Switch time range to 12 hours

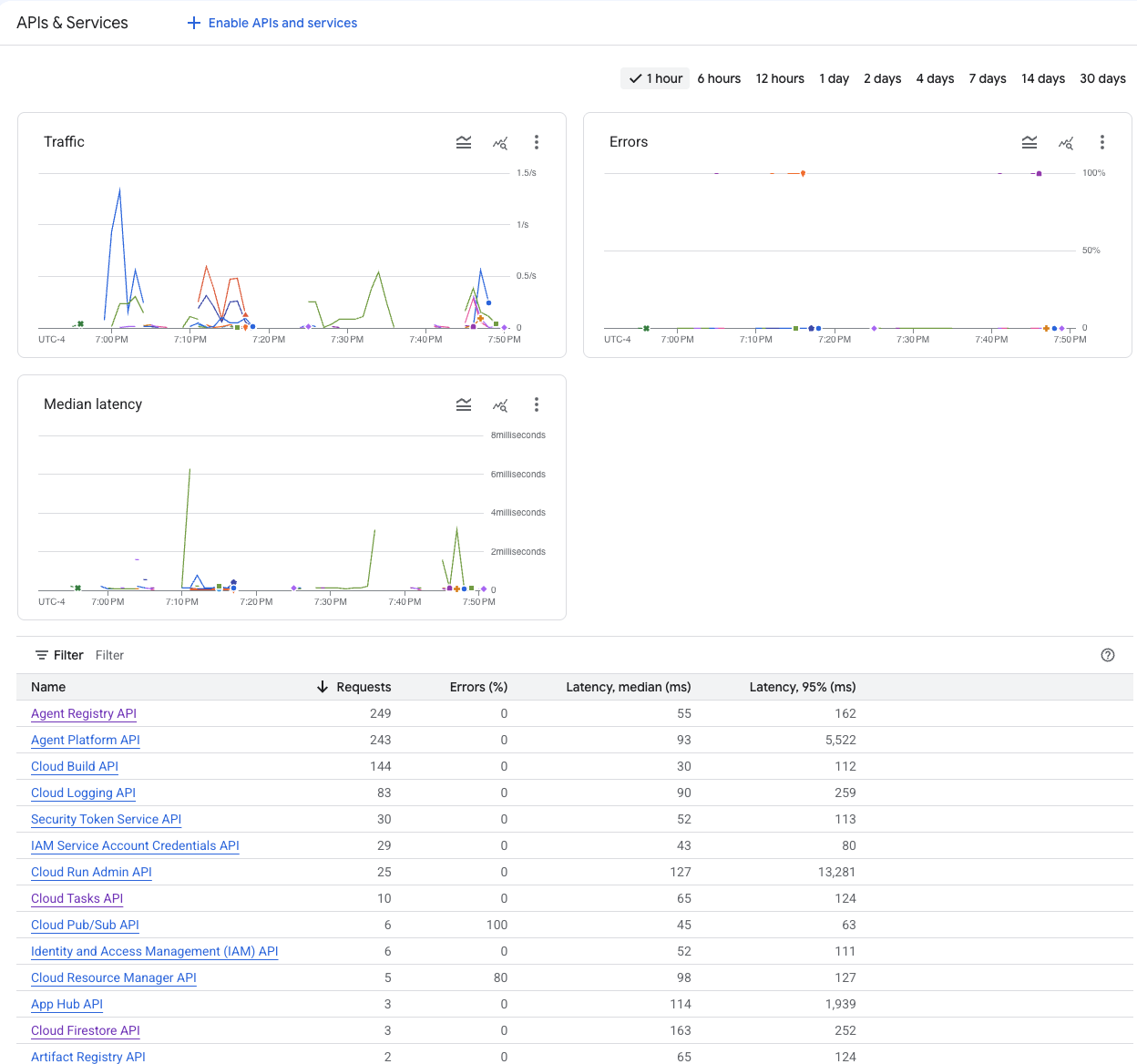pos(780,78)
